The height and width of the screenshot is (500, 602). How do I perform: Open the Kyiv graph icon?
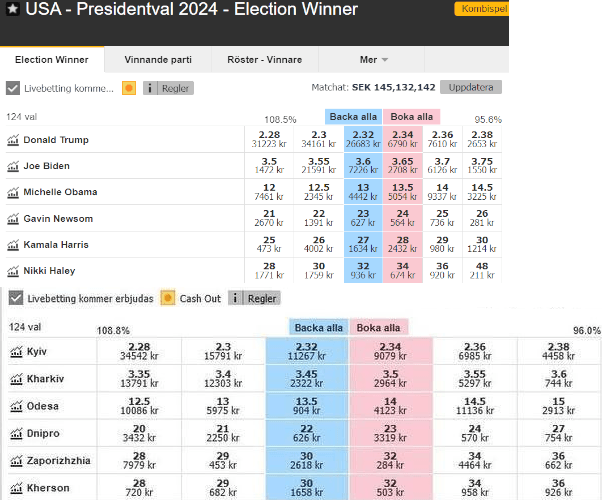click(16, 351)
